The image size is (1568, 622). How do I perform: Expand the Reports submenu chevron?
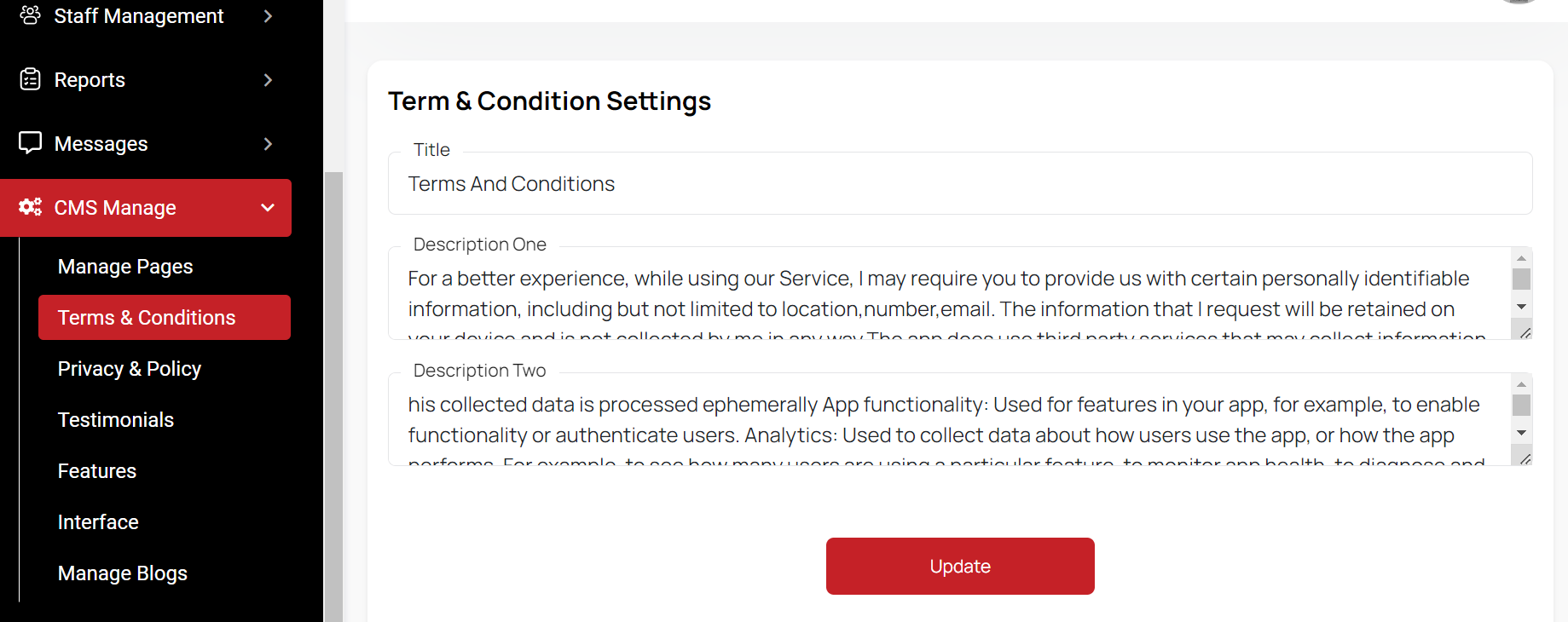pyautogui.click(x=268, y=80)
